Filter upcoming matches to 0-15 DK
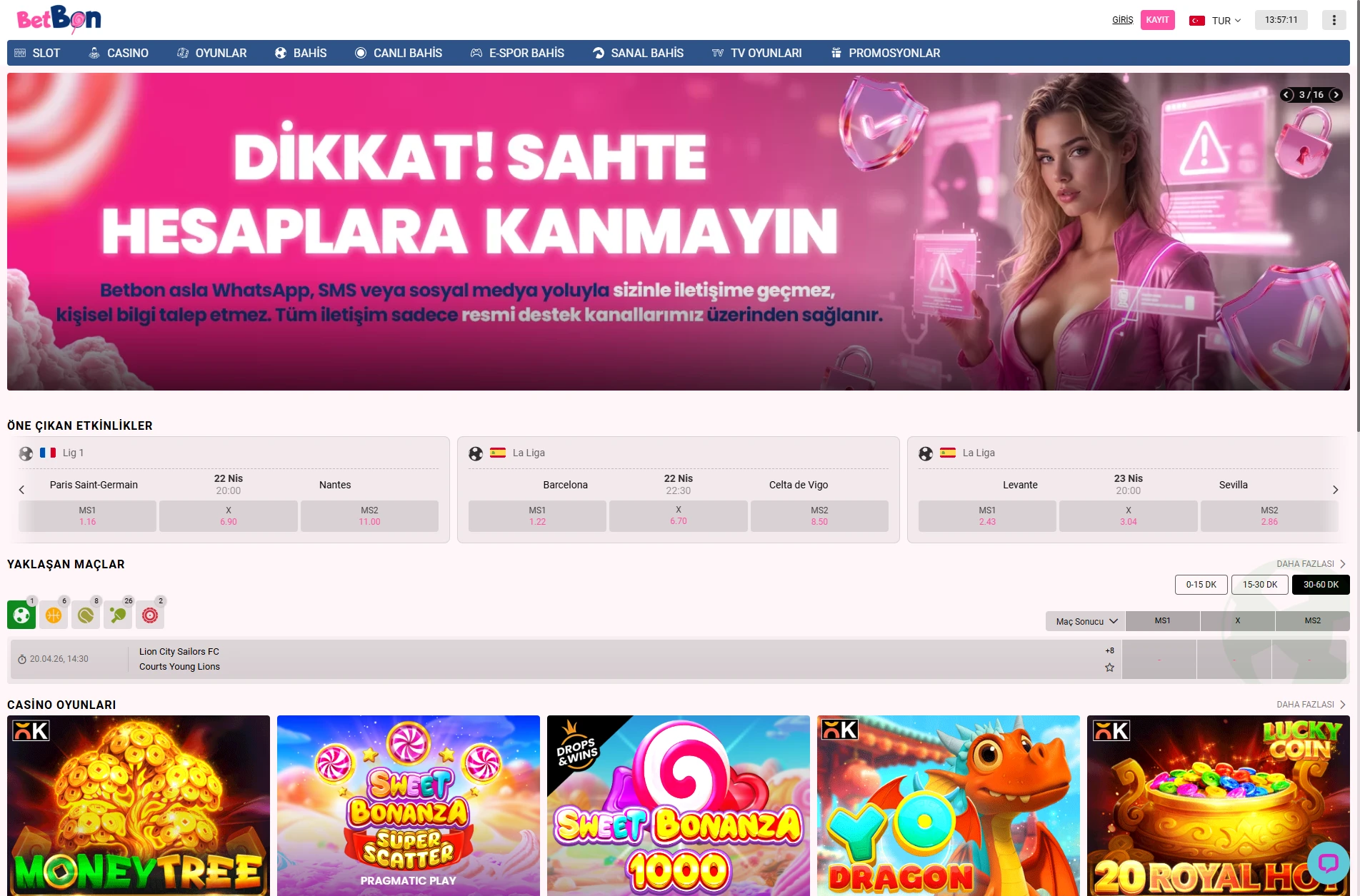This screenshot has width=1360, height=896. (1201, 585)
